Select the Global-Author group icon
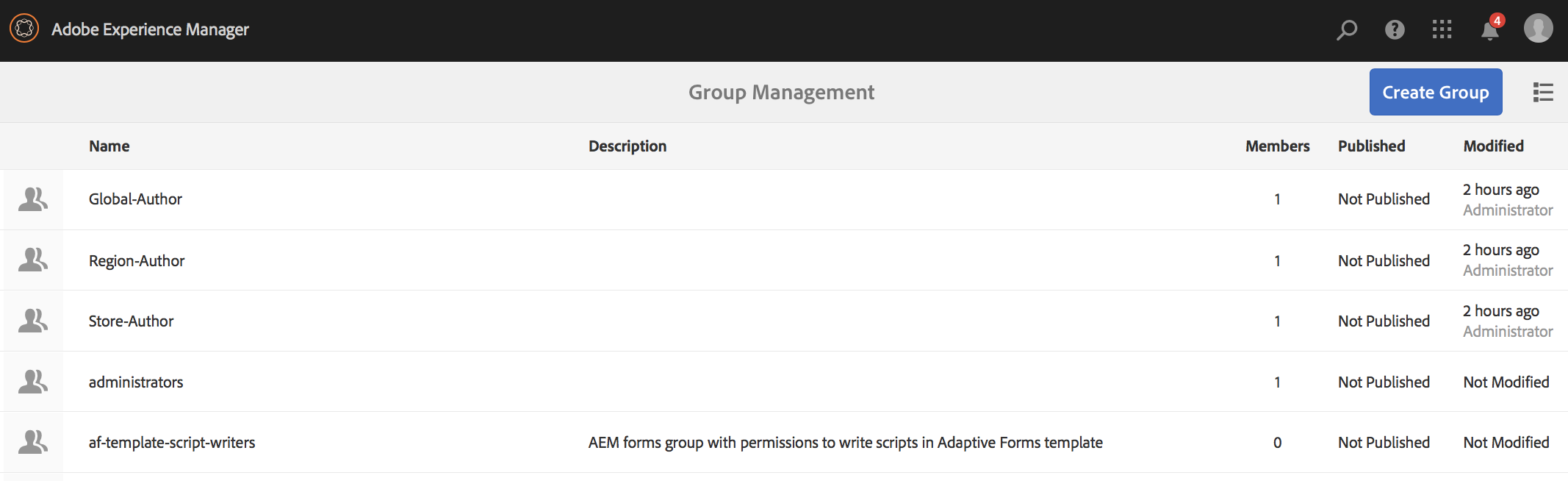 point(33,199)
